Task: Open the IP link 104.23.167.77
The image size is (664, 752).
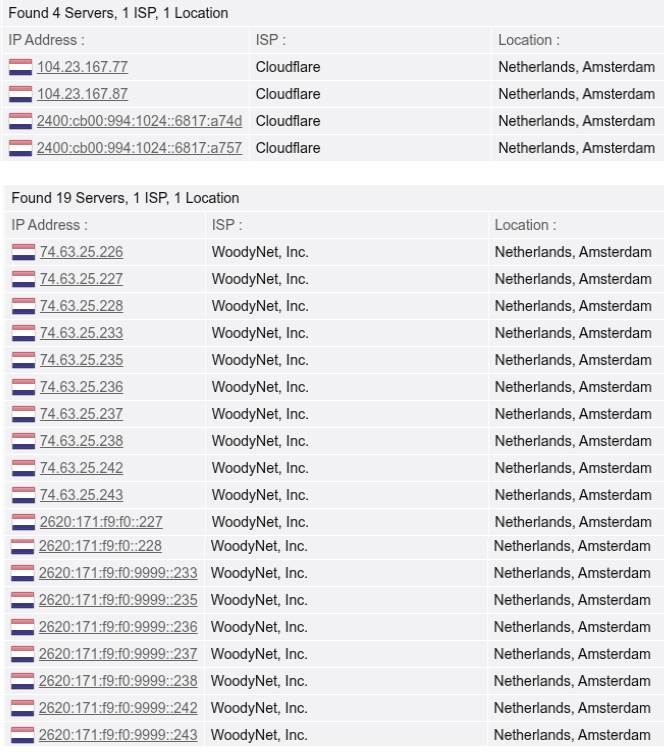Action: pos(82,67)
